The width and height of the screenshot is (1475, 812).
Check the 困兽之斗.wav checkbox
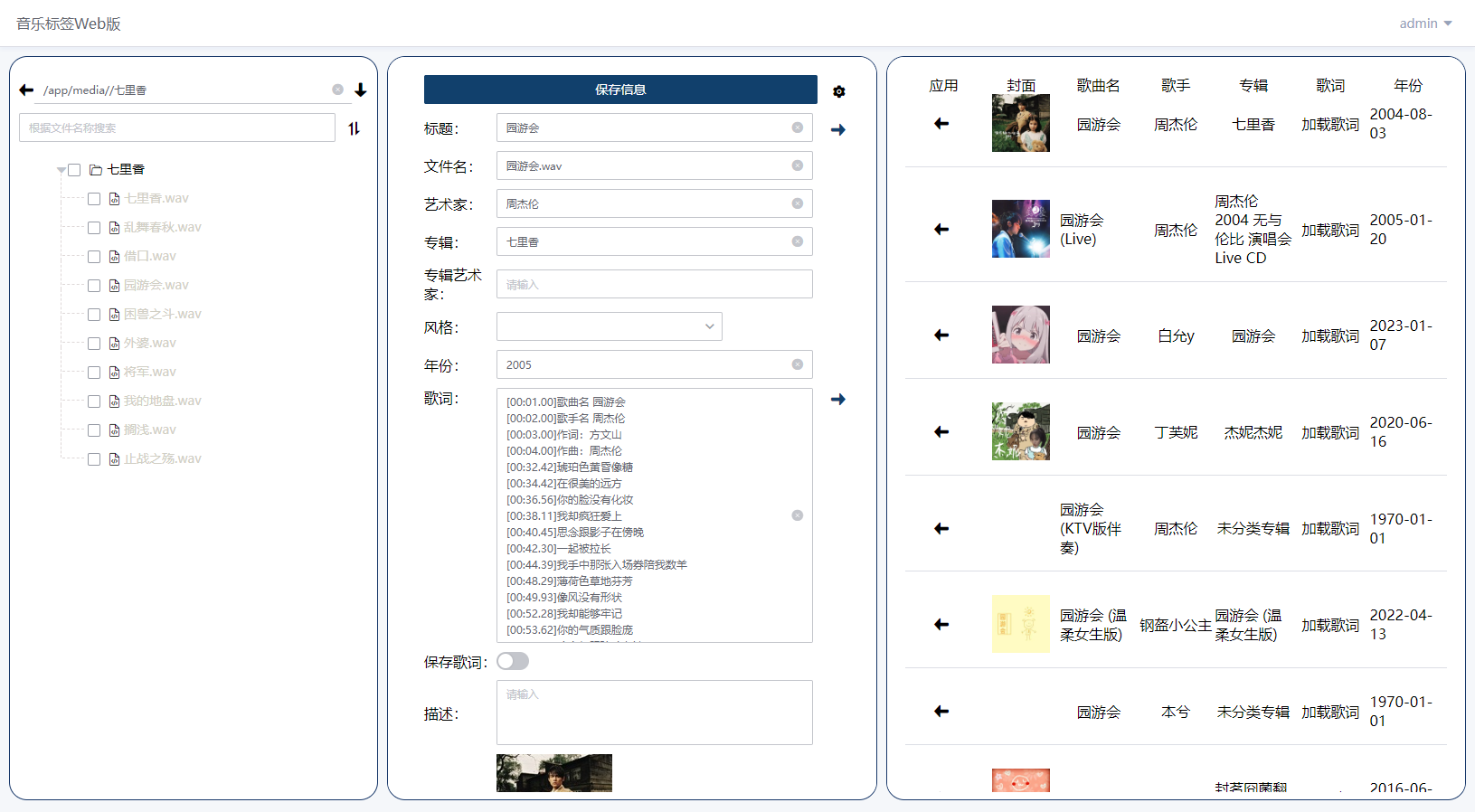[x=94, y=315]
